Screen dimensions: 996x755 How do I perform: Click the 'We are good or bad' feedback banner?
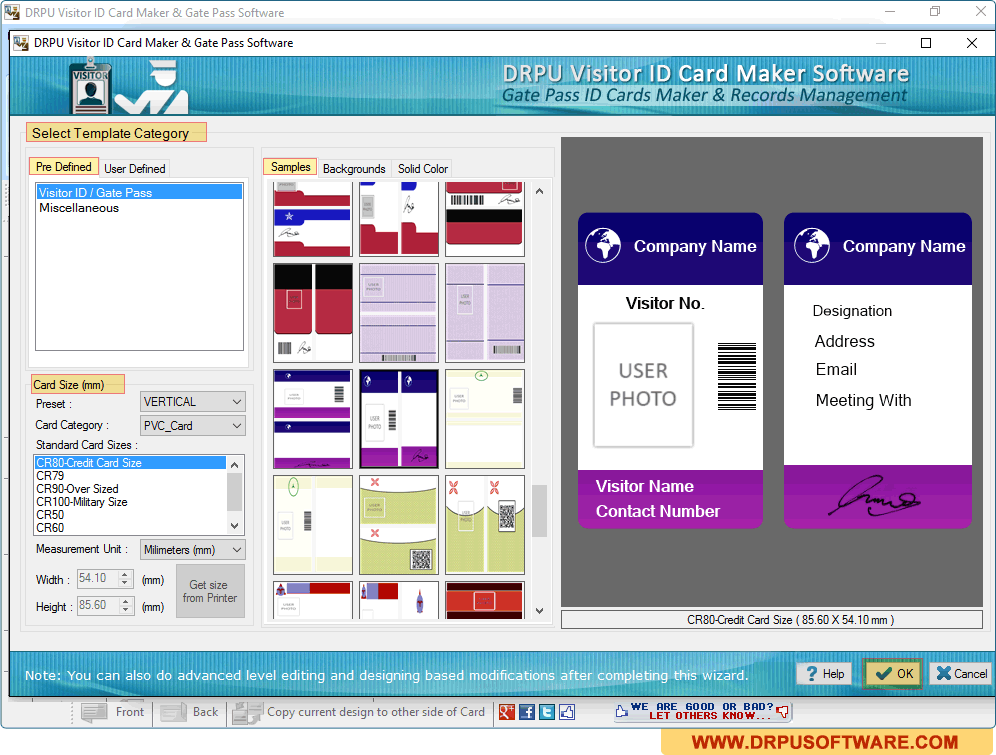(702, 711)
